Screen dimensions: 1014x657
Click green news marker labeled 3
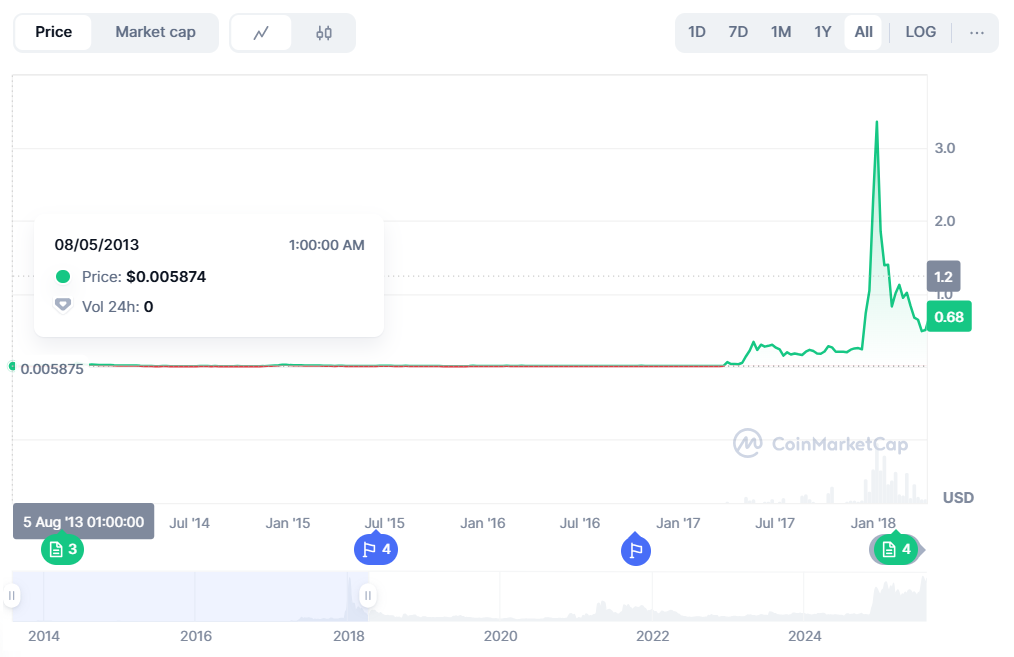coord(63,550)
